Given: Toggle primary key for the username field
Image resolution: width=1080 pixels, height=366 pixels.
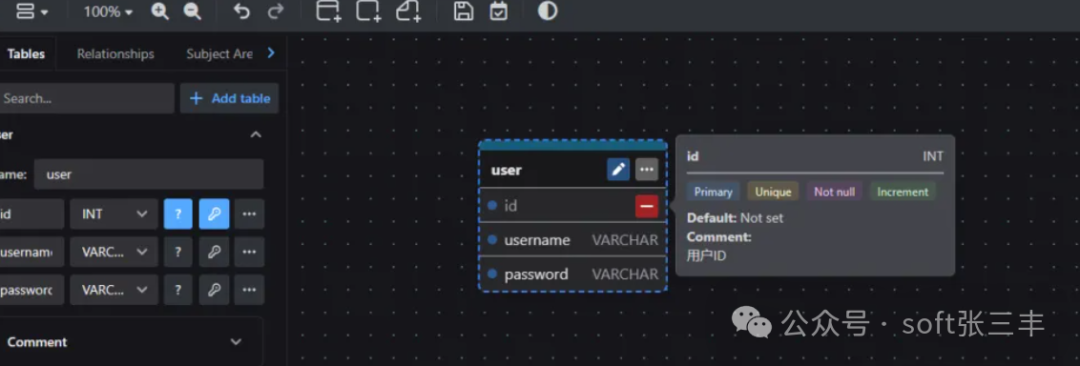Looking at the screenshot, I should [x=214, y=252].
